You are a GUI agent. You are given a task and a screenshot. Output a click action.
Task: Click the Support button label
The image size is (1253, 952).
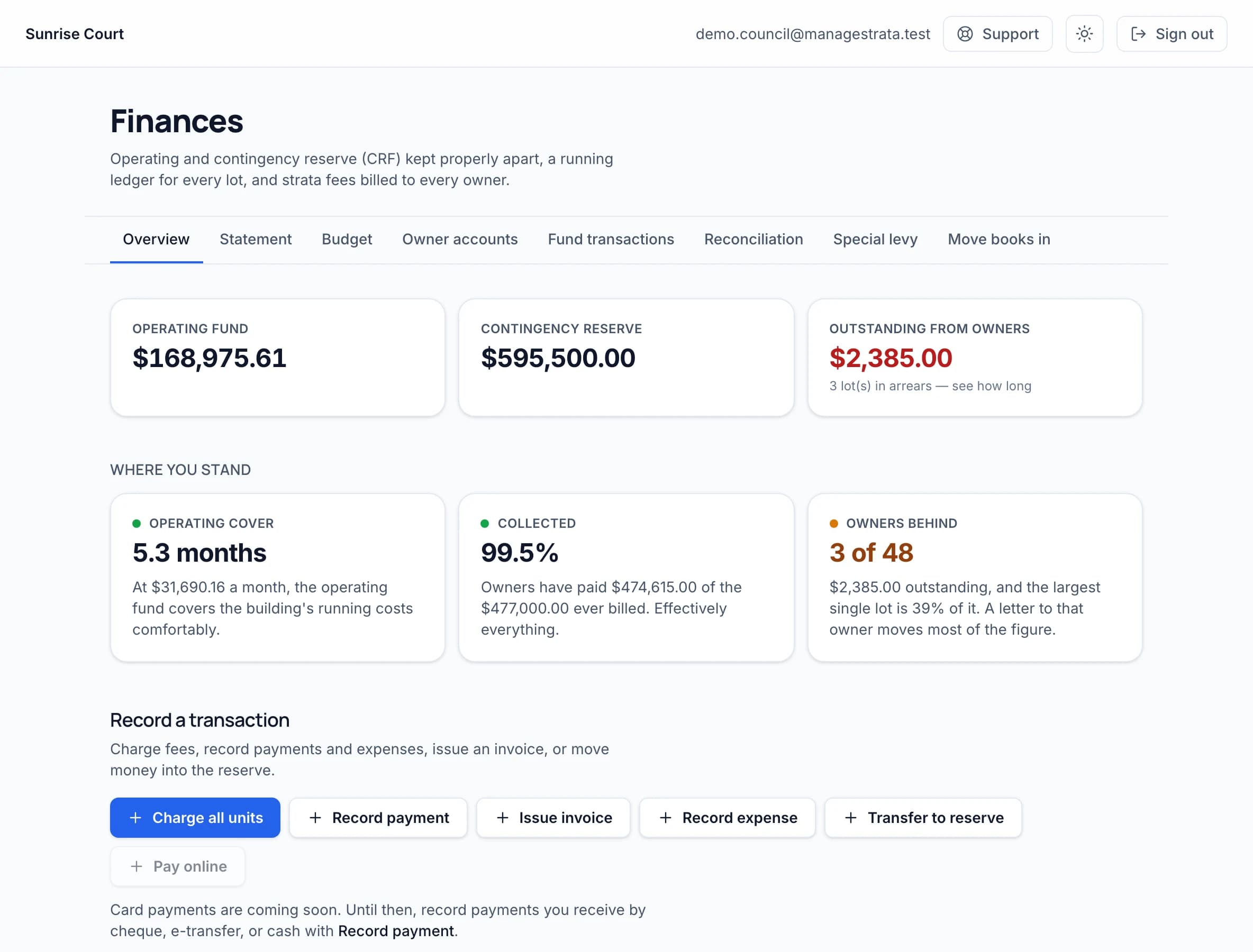coord(1010,34)
